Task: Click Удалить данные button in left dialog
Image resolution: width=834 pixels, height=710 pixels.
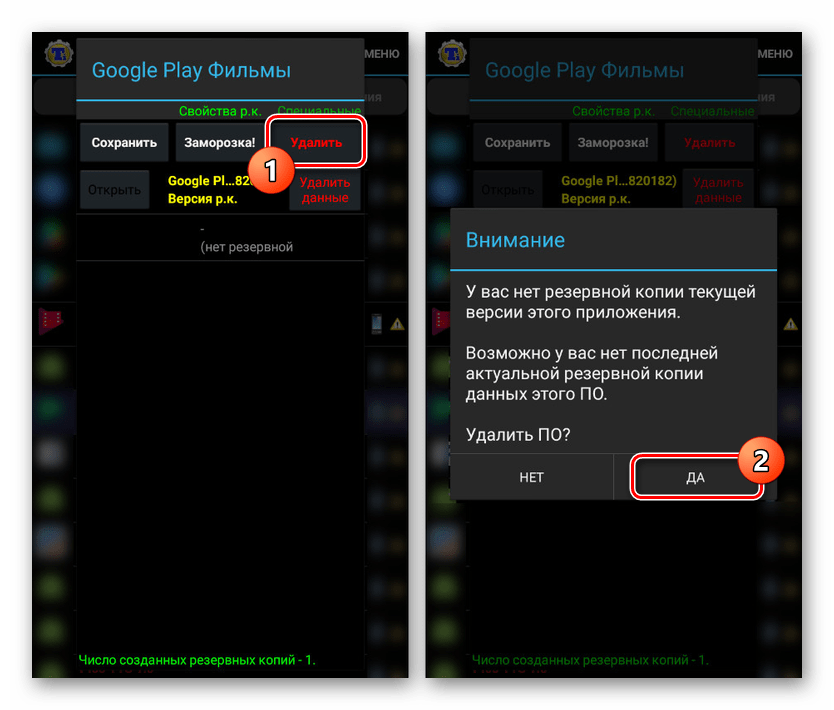Action: pos(325,190)
